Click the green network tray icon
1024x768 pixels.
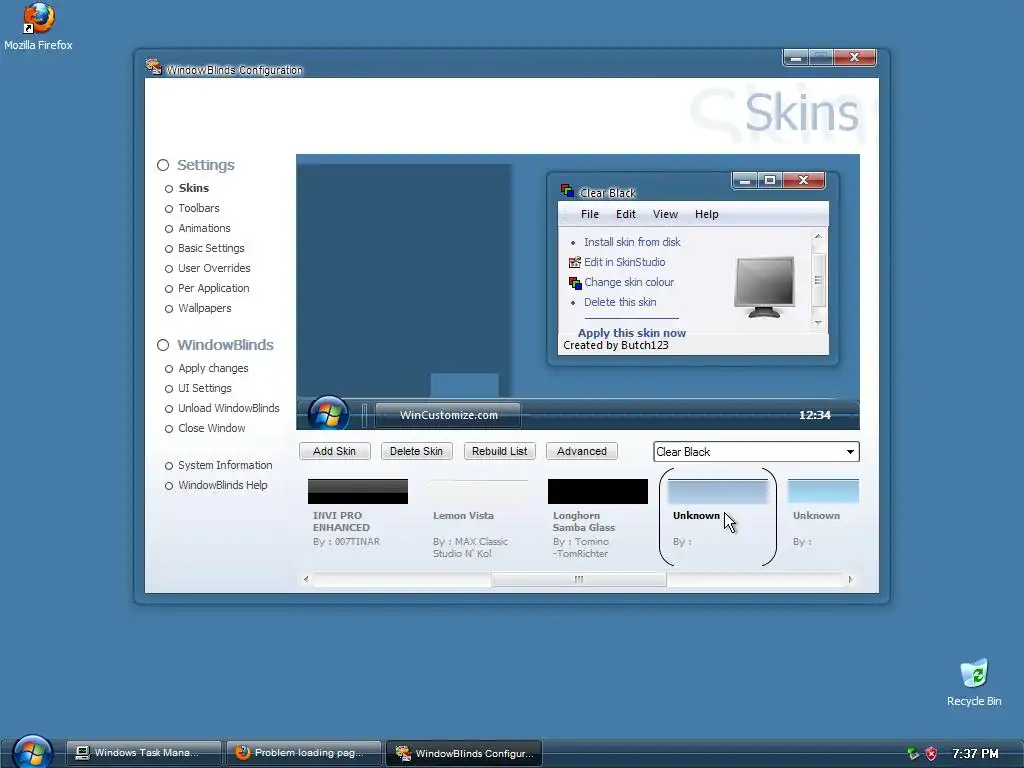coord(913,753)
